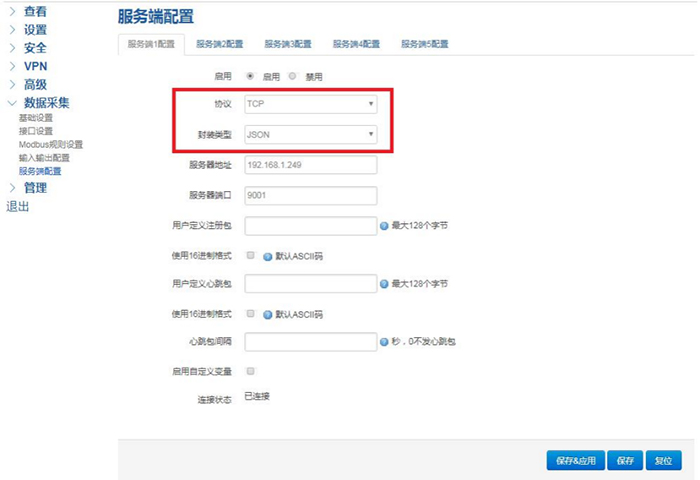The image size is (700, 480).
Task: Click help icon beside 心跳包间隔 field
Action: tap(384, 342)
